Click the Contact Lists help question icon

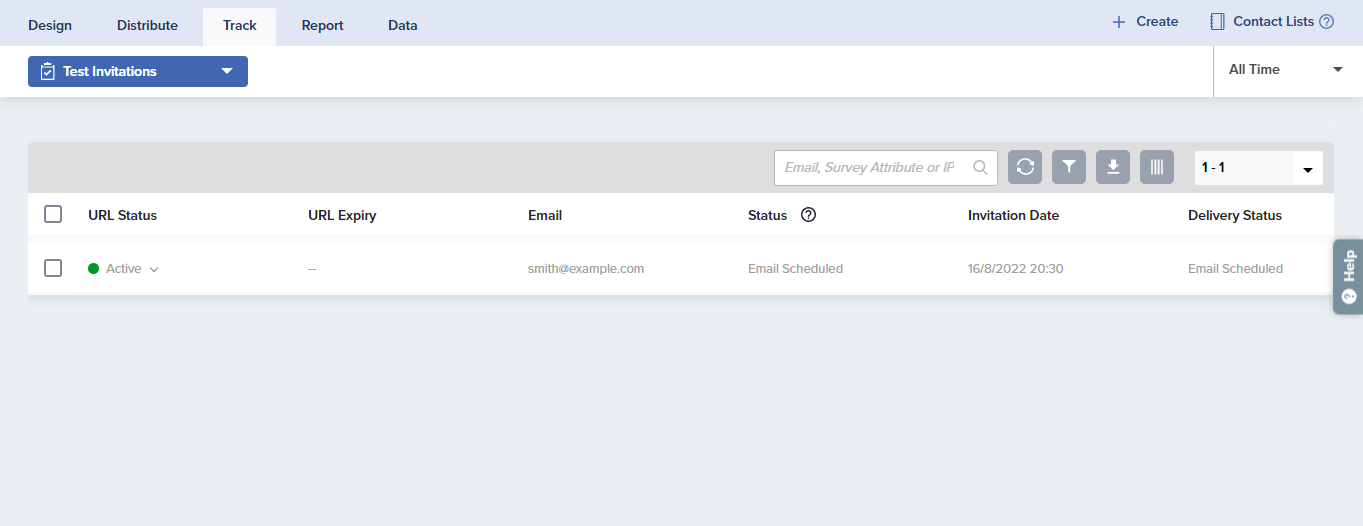point(1327,22)
